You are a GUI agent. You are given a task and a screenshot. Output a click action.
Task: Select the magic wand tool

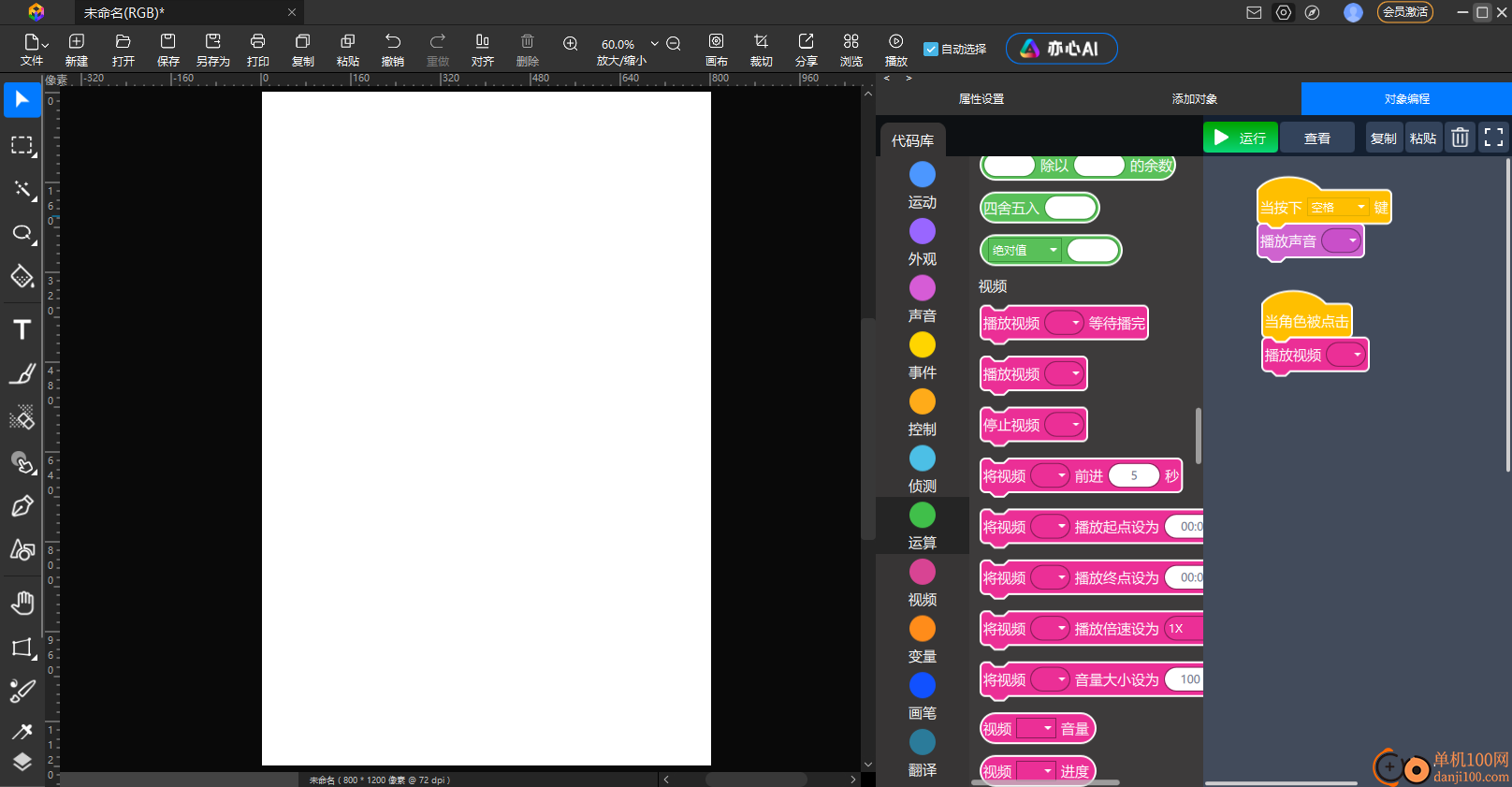pyautogui.click(x=22, y=189)
